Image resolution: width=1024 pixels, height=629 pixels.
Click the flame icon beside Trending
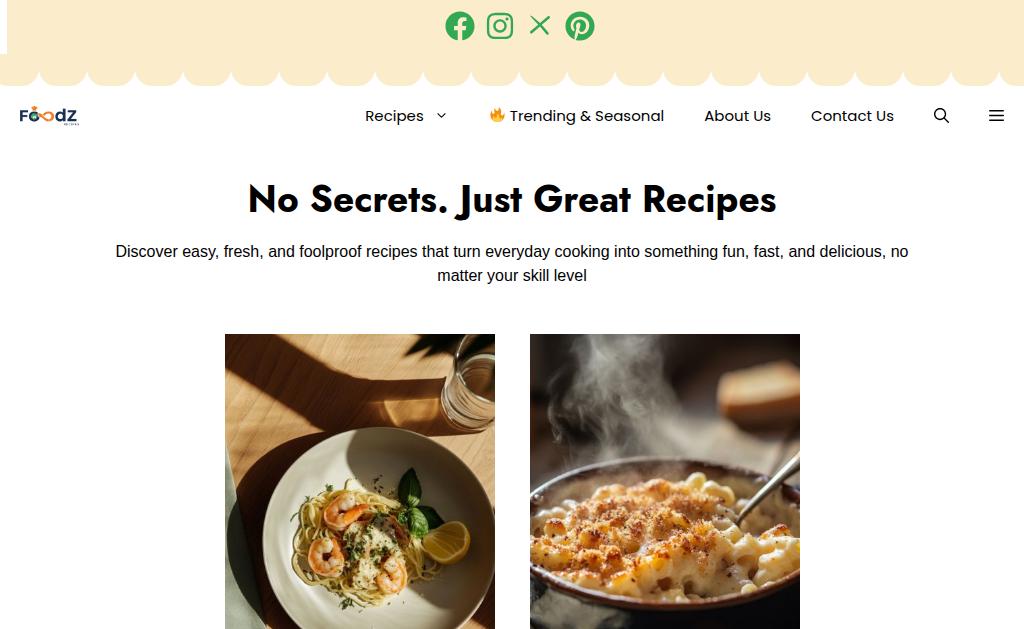[497, 115]
